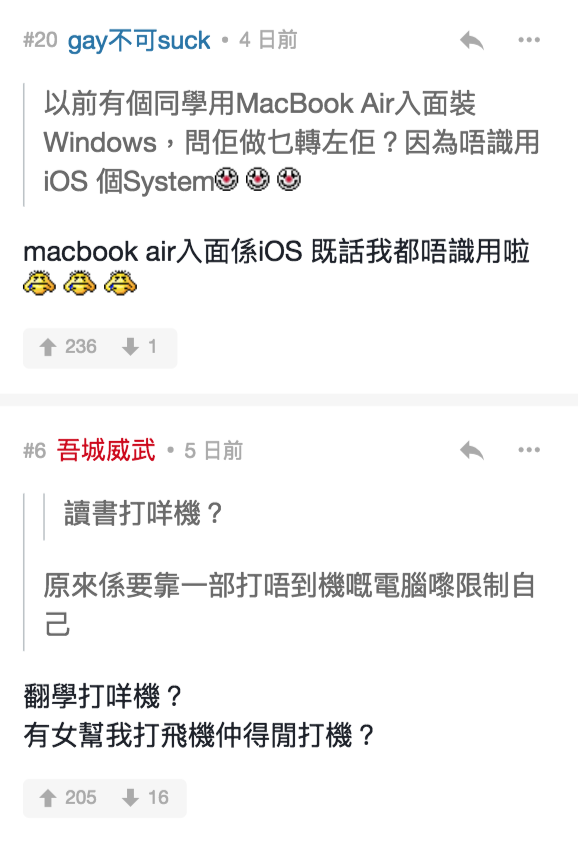
Task: Click first clown emoji in quote
Action: point(227,179)
